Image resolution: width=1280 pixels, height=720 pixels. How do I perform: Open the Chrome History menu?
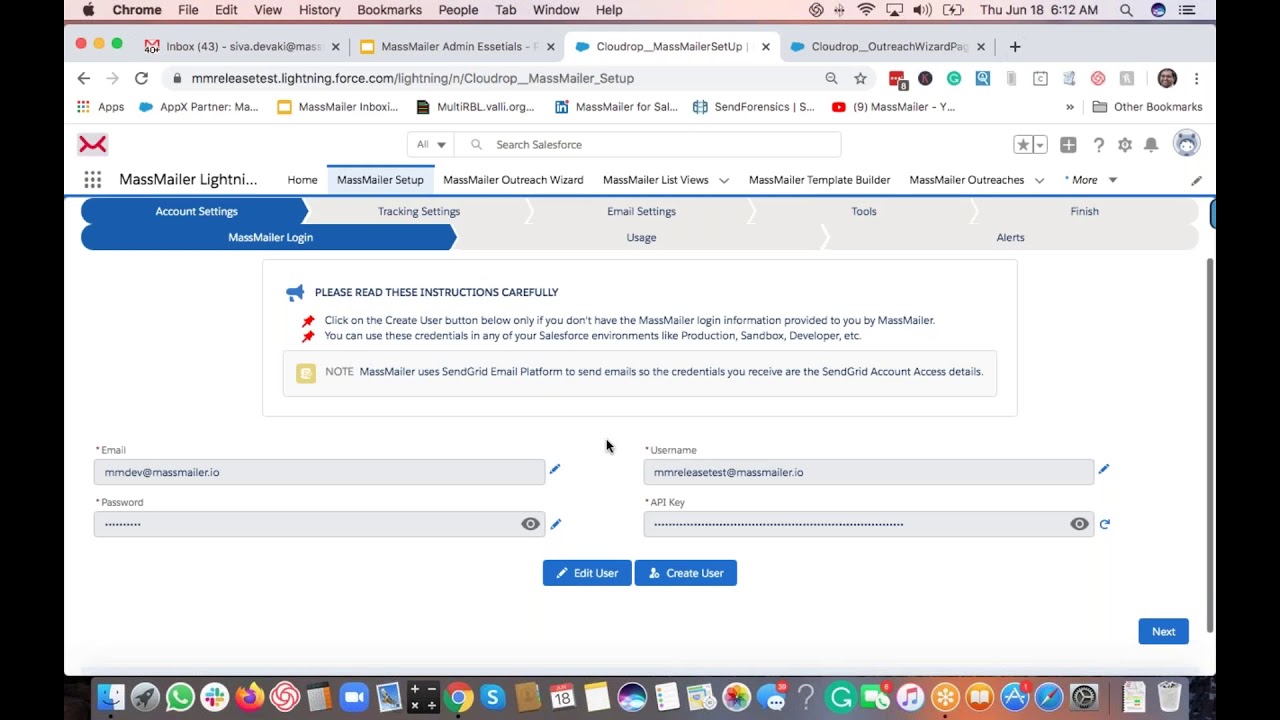(319, 10)
